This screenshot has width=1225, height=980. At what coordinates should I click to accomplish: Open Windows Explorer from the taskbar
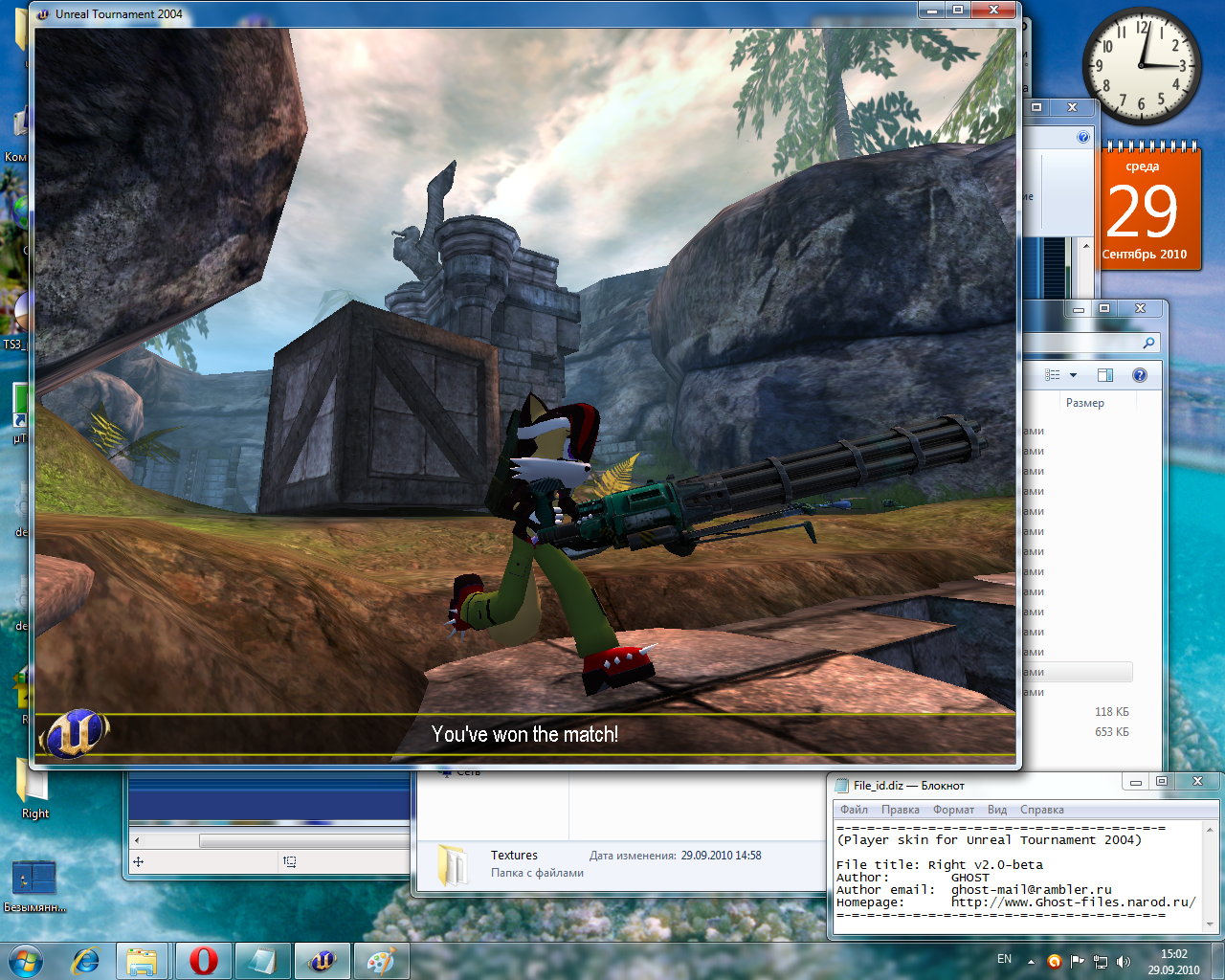[x=143, y=960]
